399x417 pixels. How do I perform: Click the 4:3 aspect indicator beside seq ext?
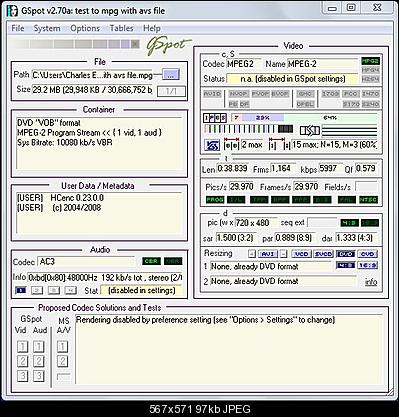(349, 223)
